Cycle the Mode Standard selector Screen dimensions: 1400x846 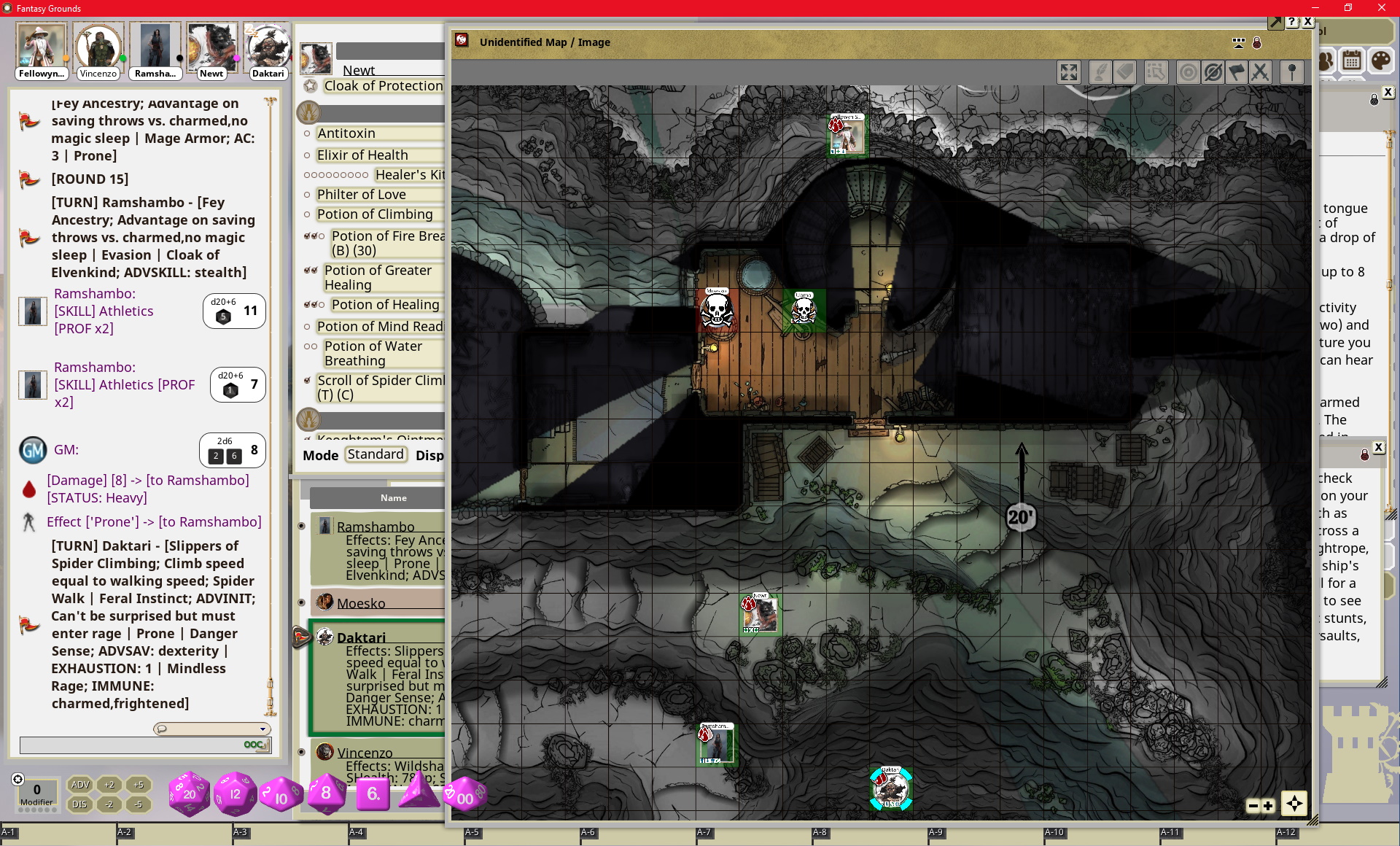tap(376, 454)
